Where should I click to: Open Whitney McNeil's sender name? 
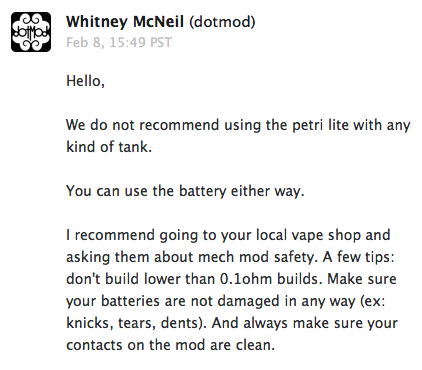[x=125, y=22]
